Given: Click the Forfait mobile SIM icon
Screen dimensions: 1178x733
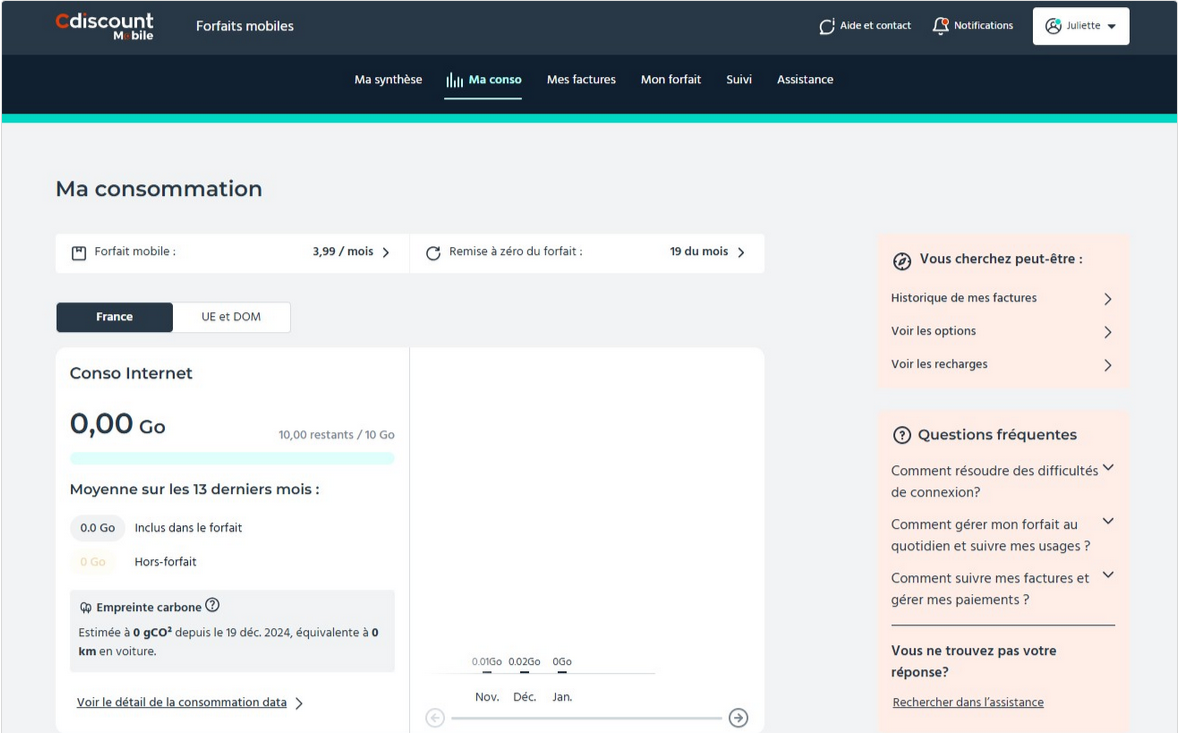Looking at the screenshot, I should coord(79,253).
